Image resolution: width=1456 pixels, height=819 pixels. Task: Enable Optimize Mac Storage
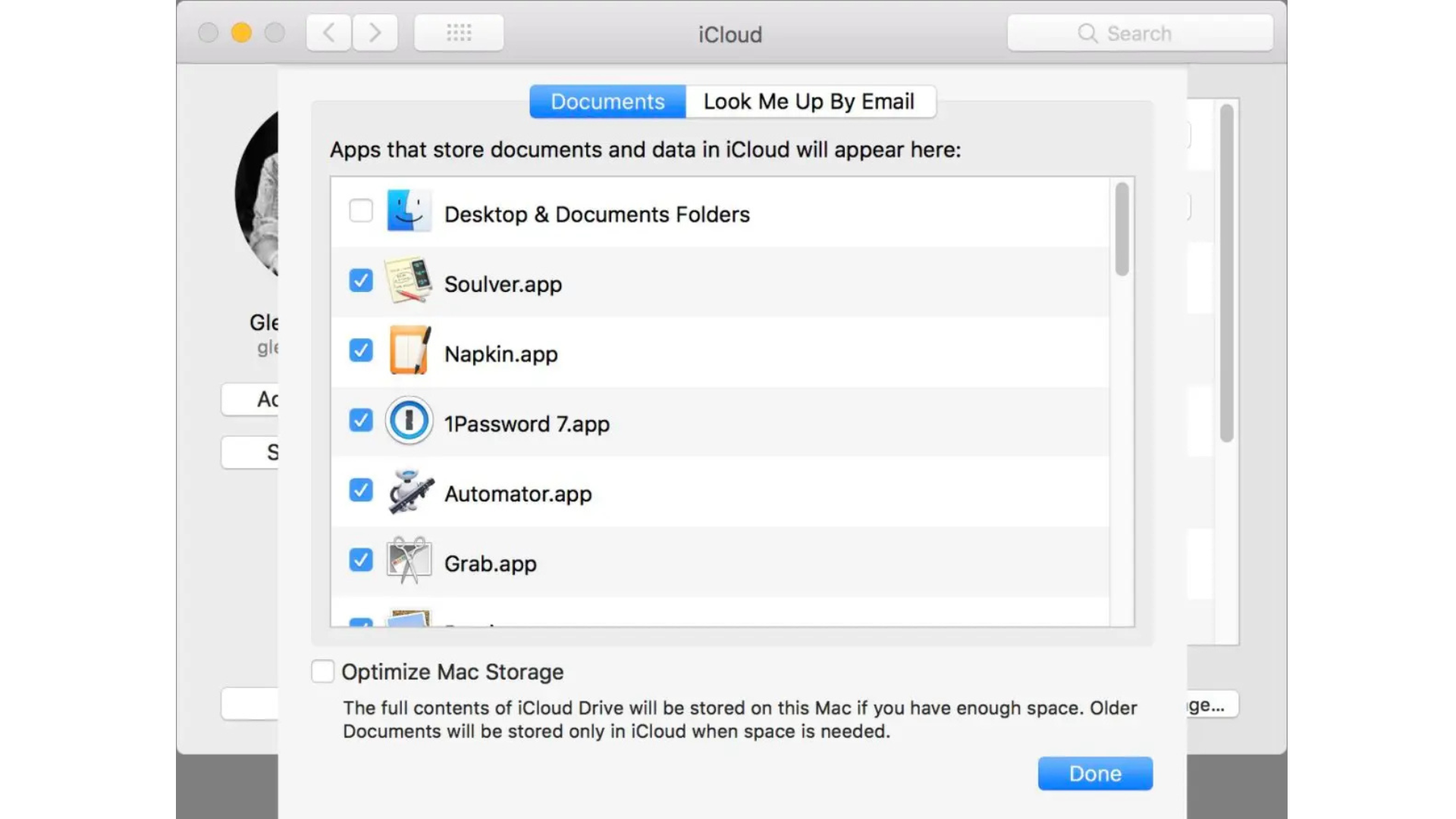322,670
